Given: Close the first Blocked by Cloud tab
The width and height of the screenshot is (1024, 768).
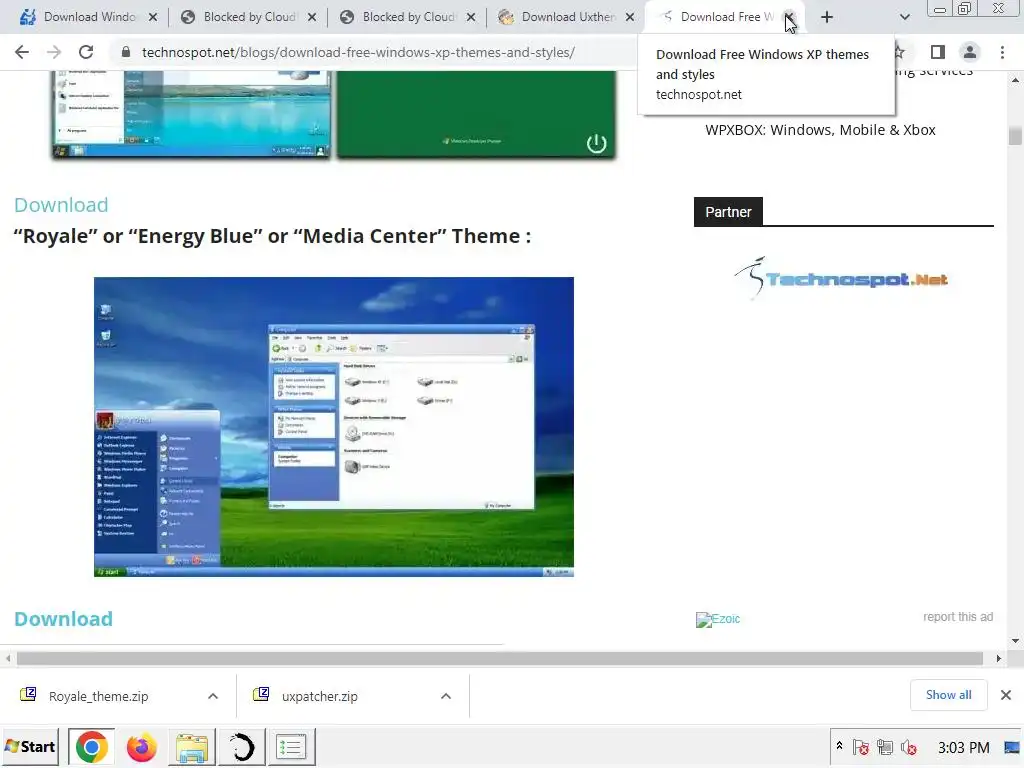Looking at the screenshot, I should pyautogui.click(x=312, y=18).
